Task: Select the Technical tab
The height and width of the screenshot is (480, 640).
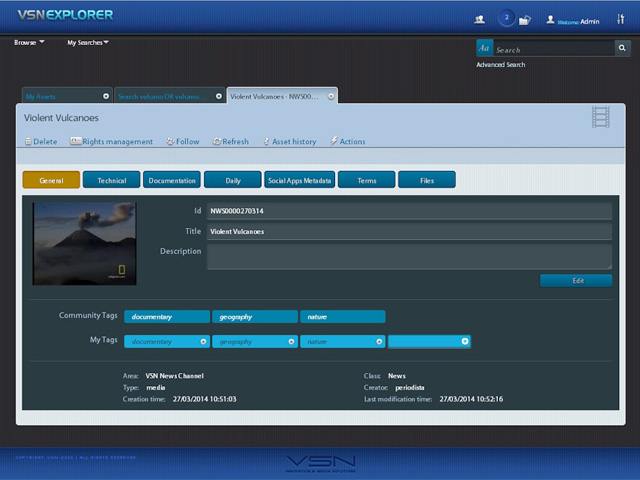Action: click(111, 180)
